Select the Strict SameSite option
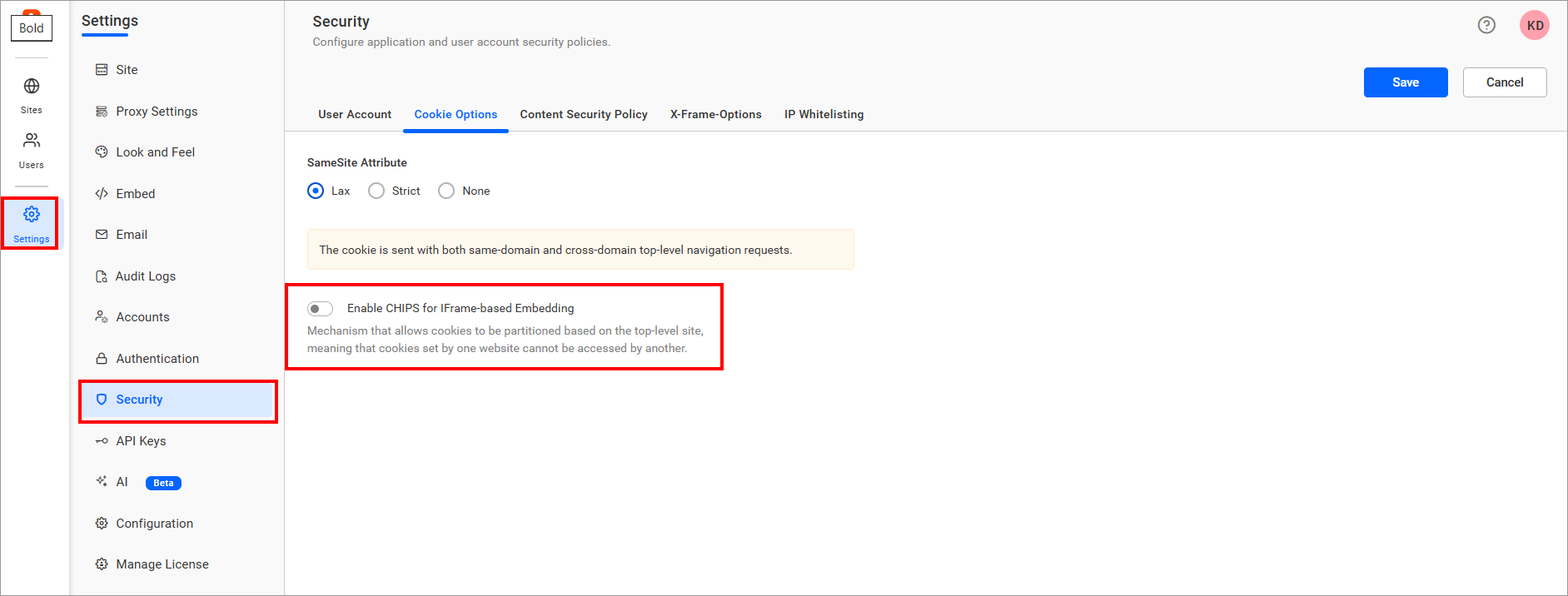The height and width of the screenshot is (596, 1568). [x=376, y=191]
